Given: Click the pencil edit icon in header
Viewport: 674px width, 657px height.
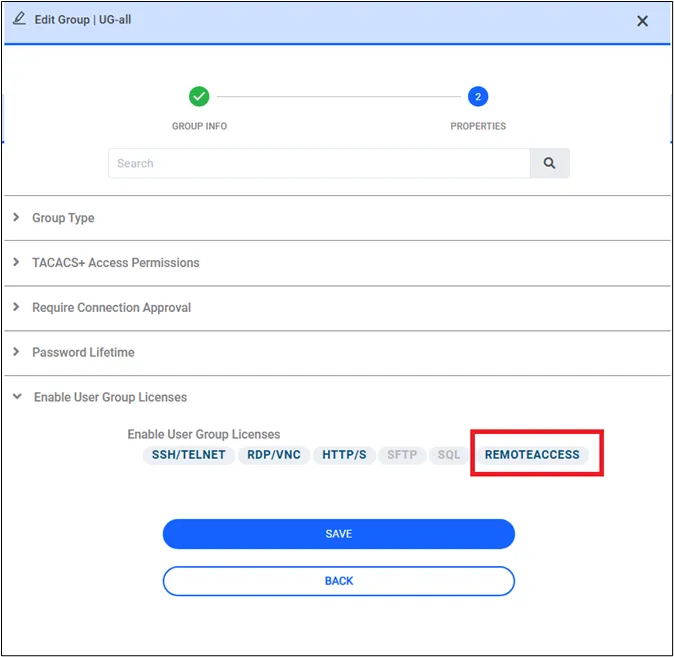Looking at the screenshot, I should tap(19, 18).
